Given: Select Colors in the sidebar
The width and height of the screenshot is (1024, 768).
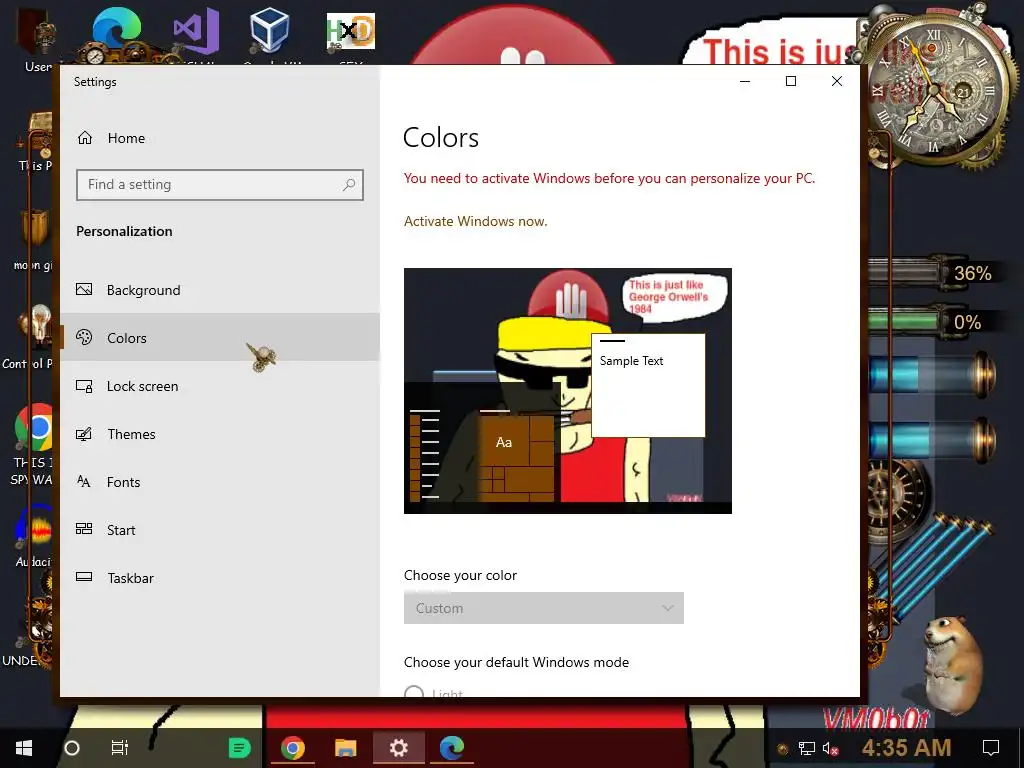Looking at the screenshot, I should point(219,338).
